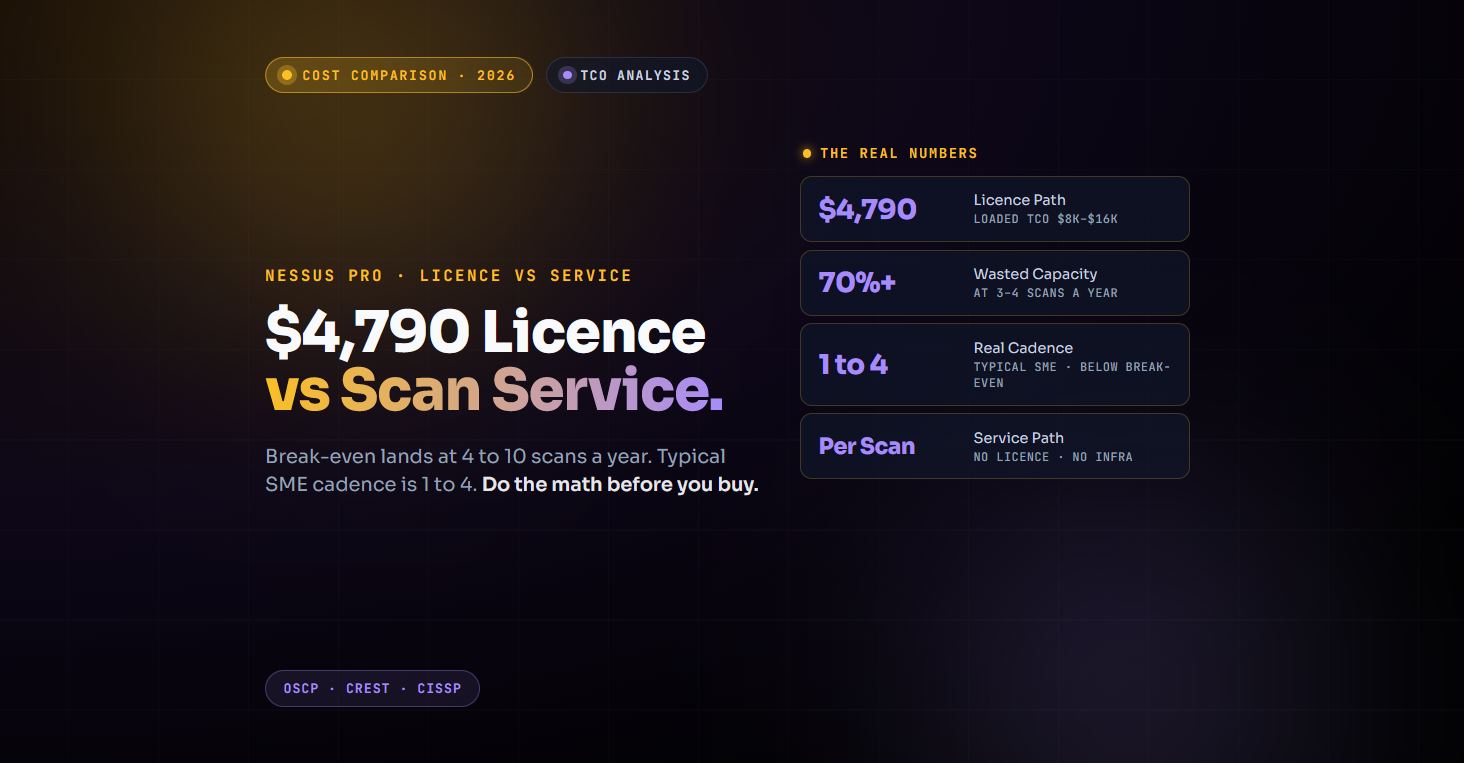Click the Service Path label
Image resolution: width=1464 pixels, height=763 pixels.
coord(1018,438)
